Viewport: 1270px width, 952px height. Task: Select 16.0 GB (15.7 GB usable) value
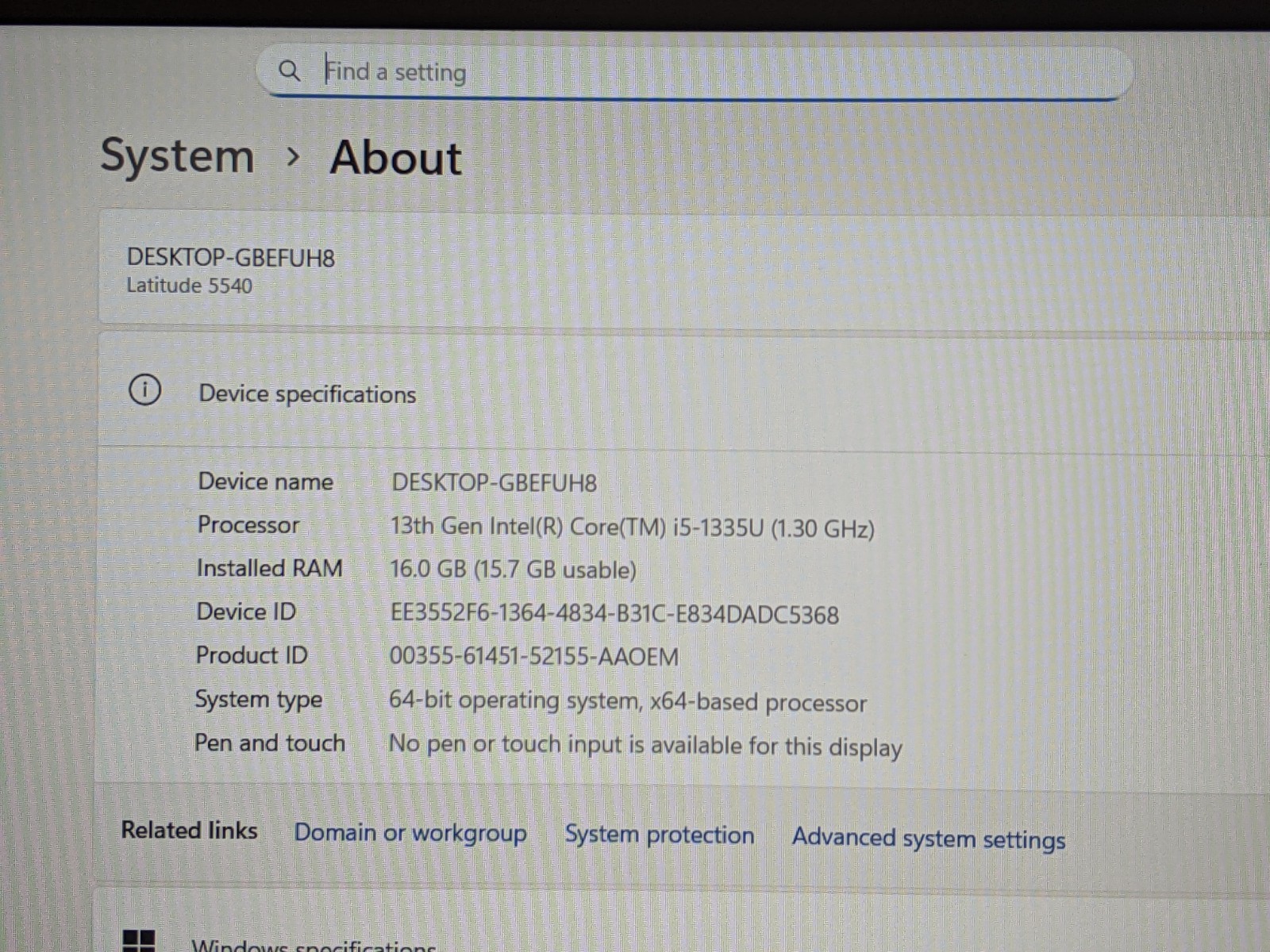tap(513, 570)
